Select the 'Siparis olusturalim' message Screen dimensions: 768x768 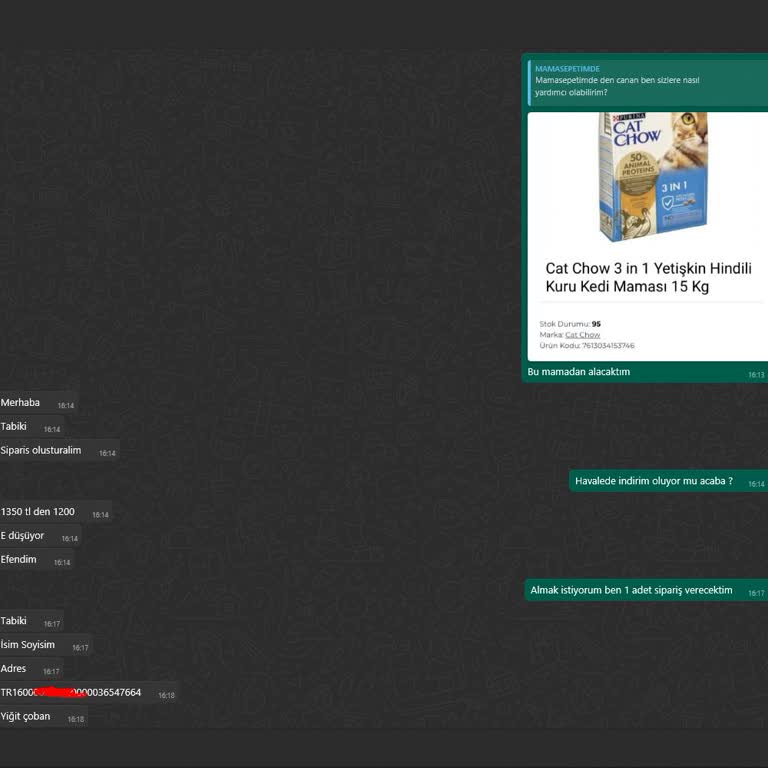pyautogui.click(x=59, y=451)
